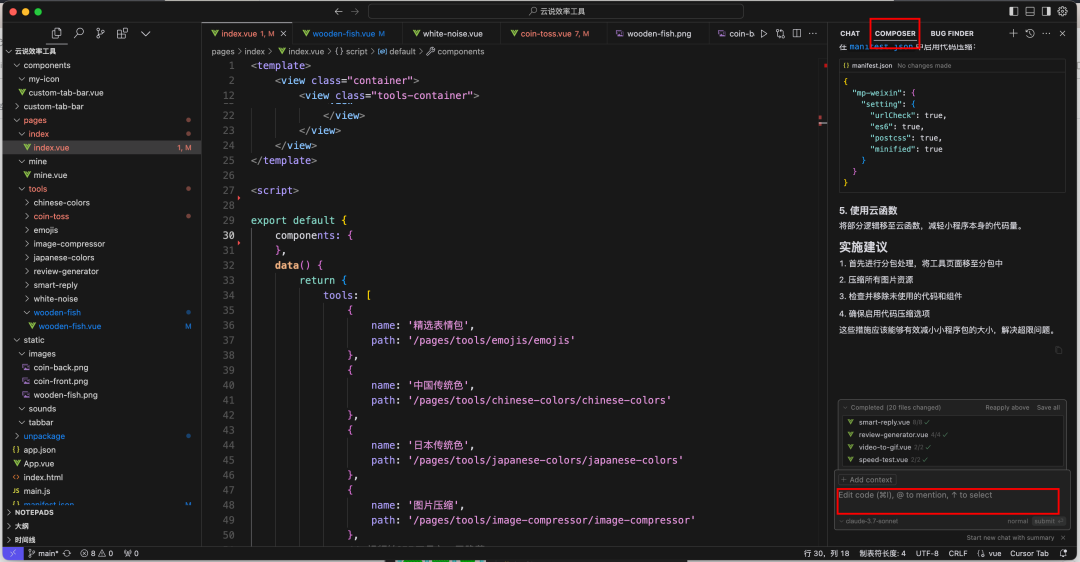Open AI panel more options ellipsis
The image size is (1080, 562).
pos(1046,33)
